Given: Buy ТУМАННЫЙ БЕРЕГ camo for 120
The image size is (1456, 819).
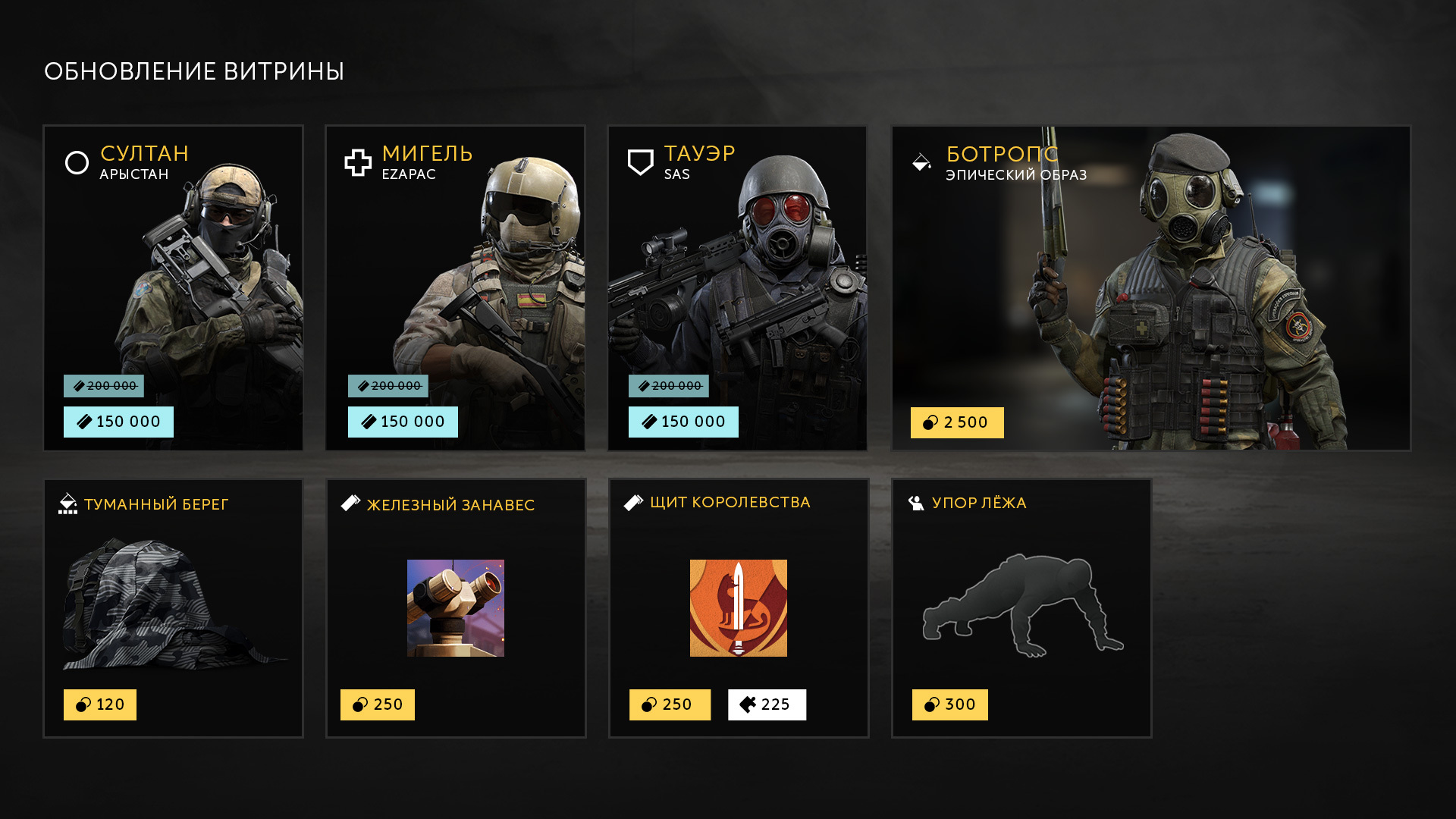Looking at the screenshot, I should 100,704.
